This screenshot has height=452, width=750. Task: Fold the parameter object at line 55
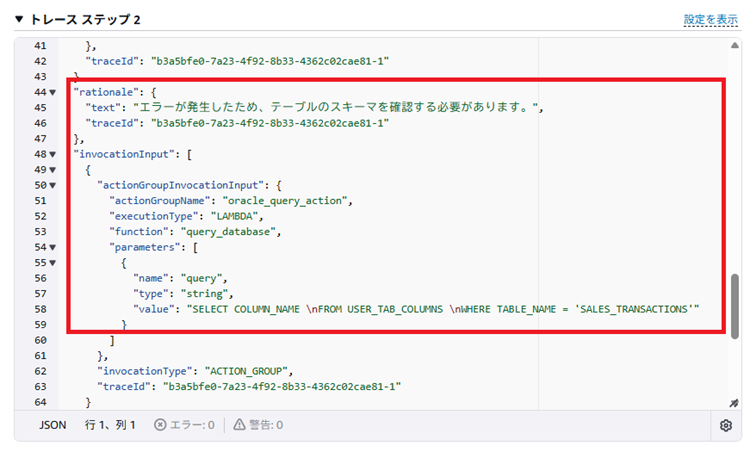pos(53,263)
